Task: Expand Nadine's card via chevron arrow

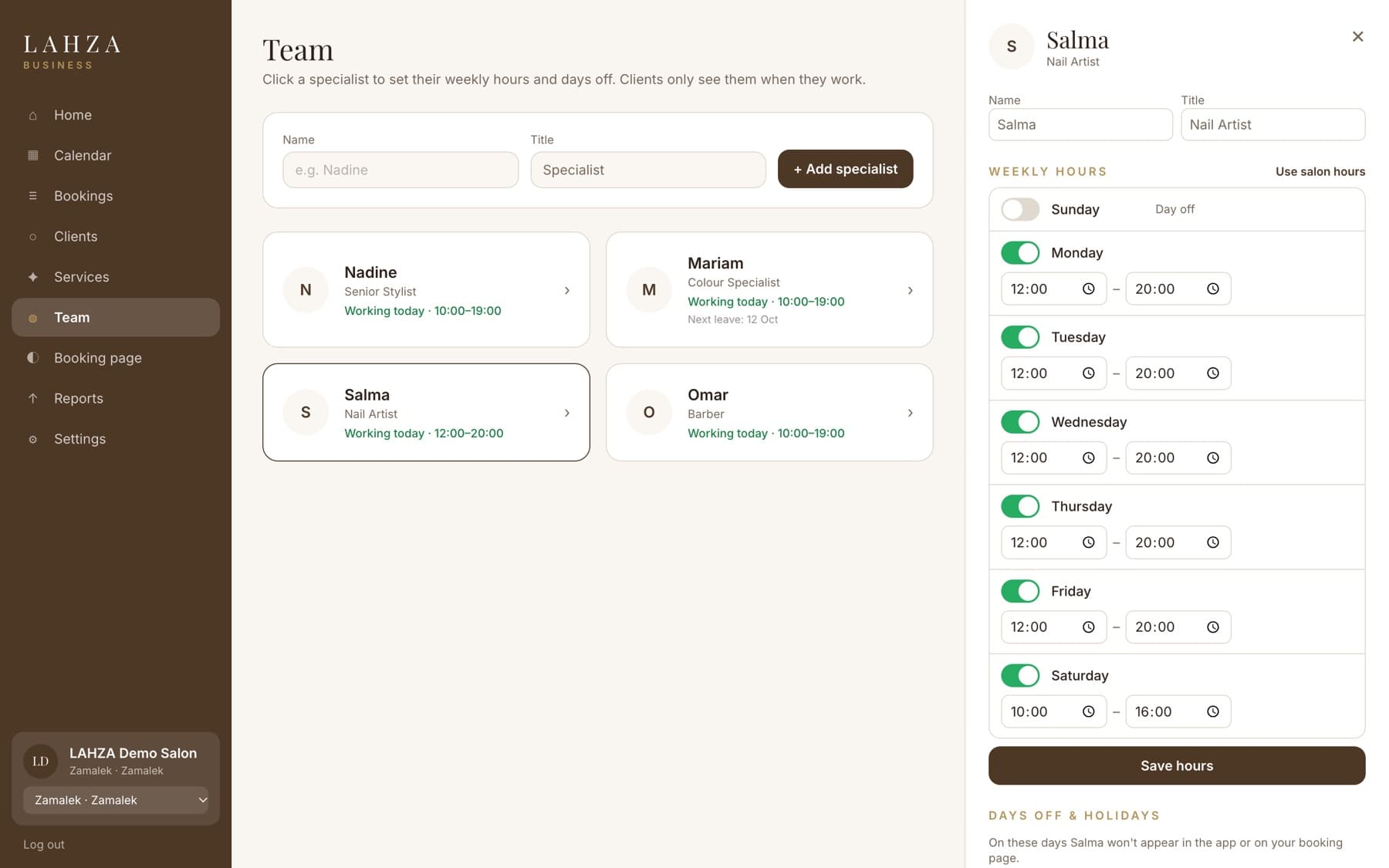Action: [567, 291]
